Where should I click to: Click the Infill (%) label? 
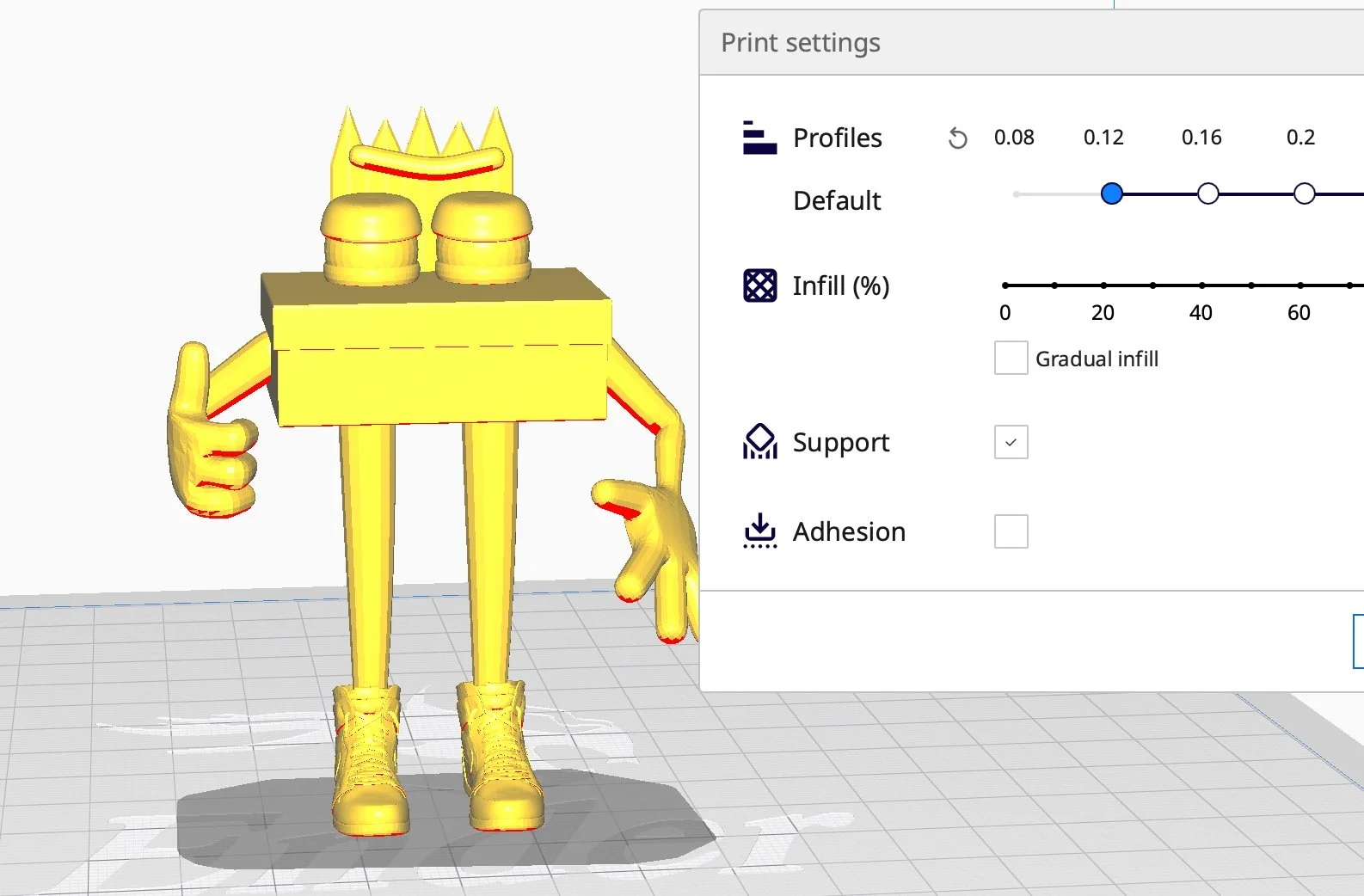point(841,285)
